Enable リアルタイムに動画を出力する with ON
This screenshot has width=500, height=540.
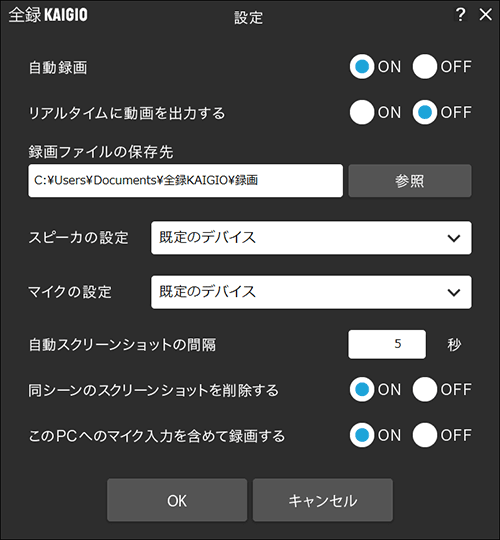(x=362, y=112)
